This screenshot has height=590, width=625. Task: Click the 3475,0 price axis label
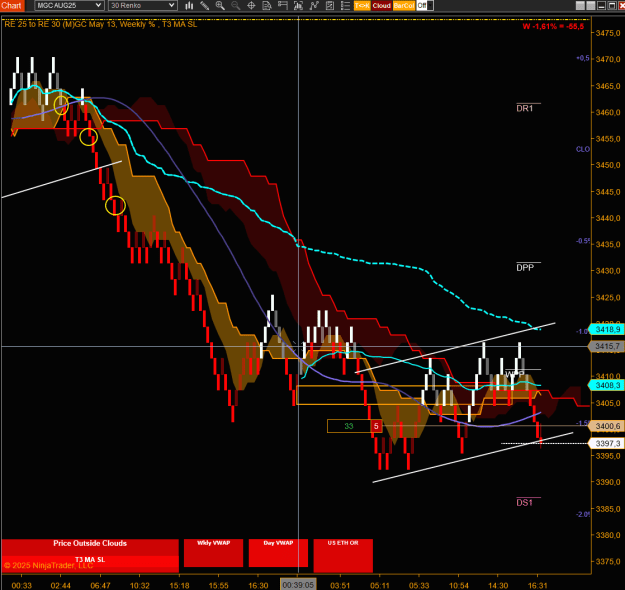(608, 33)
